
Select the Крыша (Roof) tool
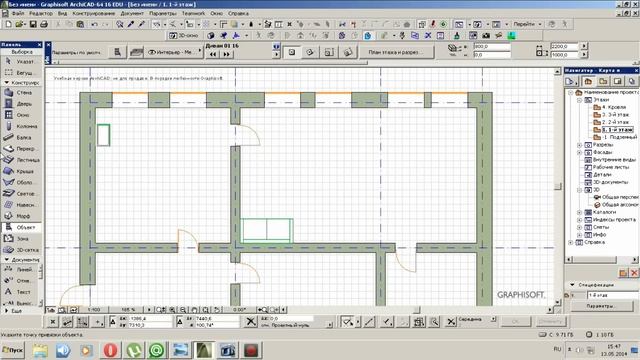[21, 171]
